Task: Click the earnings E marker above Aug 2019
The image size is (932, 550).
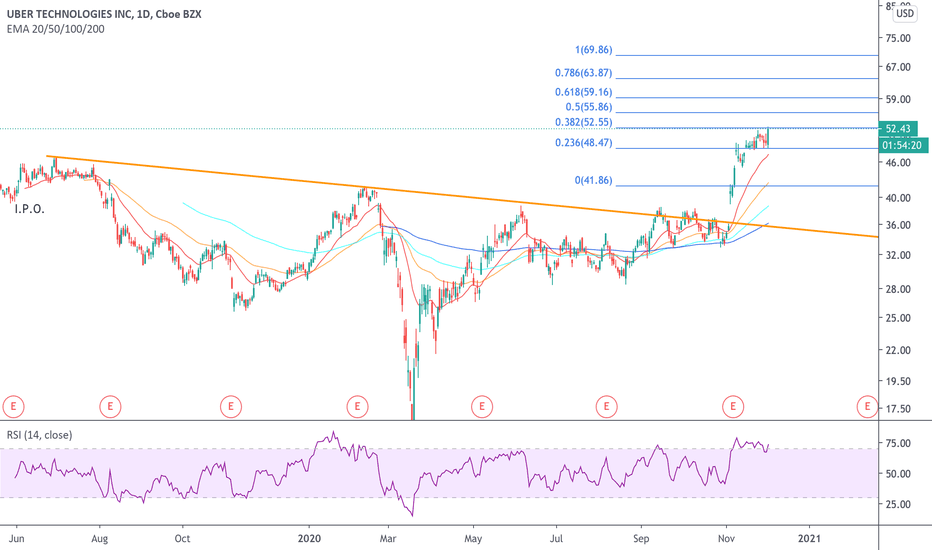Action: click(110, 407)
